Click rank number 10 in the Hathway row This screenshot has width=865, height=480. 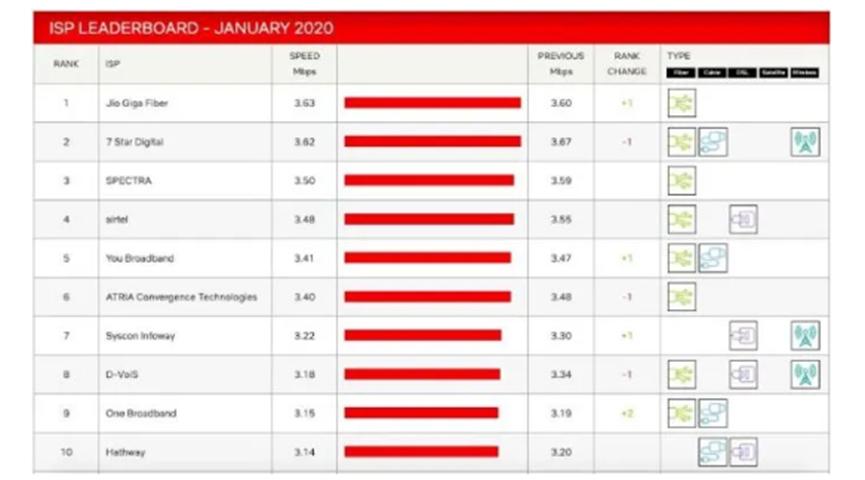coord(66,452)
